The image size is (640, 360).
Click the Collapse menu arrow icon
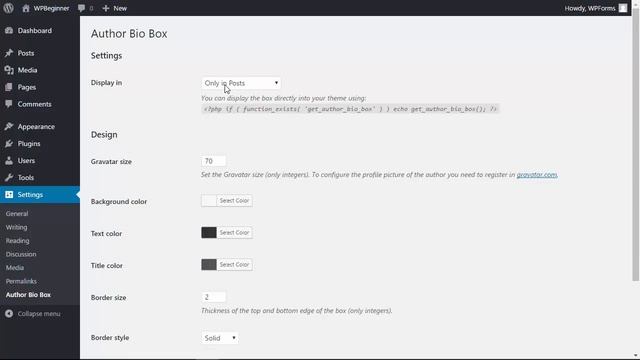[x=9, y=313]
